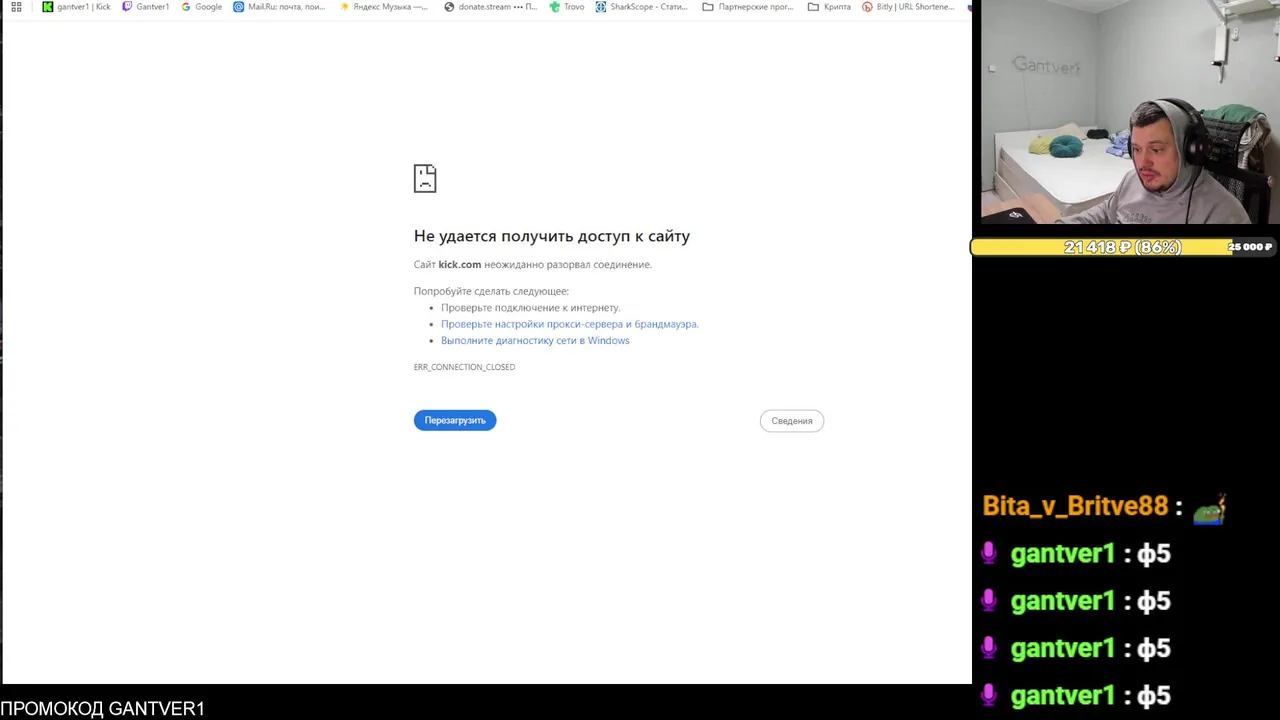1280x720 pixels.
Task: Expand the Партнерские программы bookmark folder
Action: [748, 7]
